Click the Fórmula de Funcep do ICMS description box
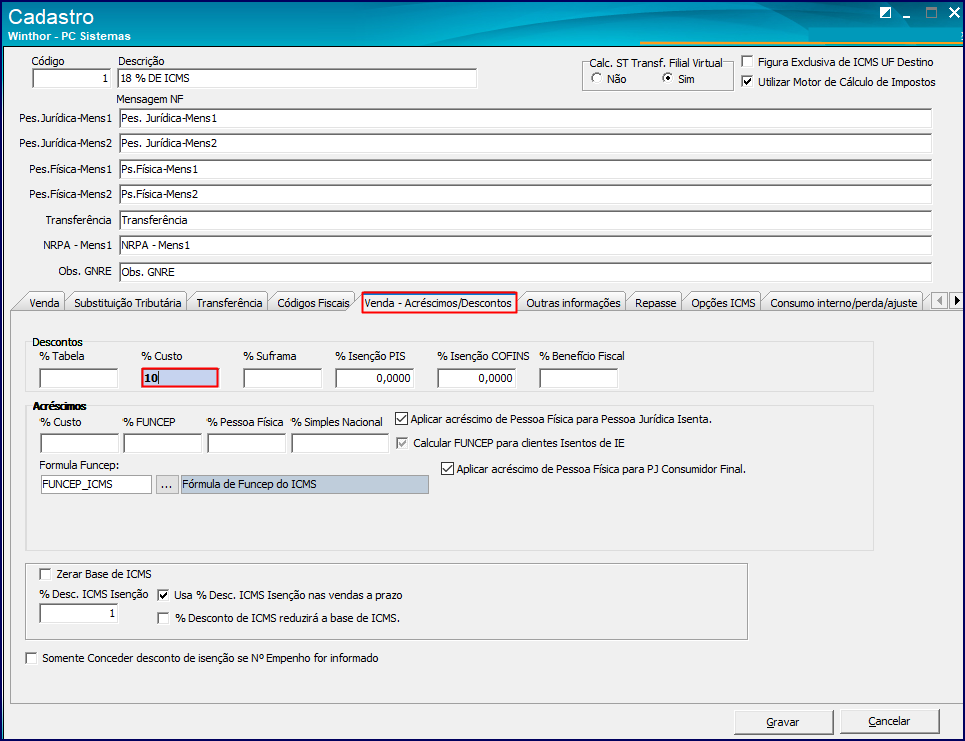Screen dimensions: 965x741 coord(305,484)
